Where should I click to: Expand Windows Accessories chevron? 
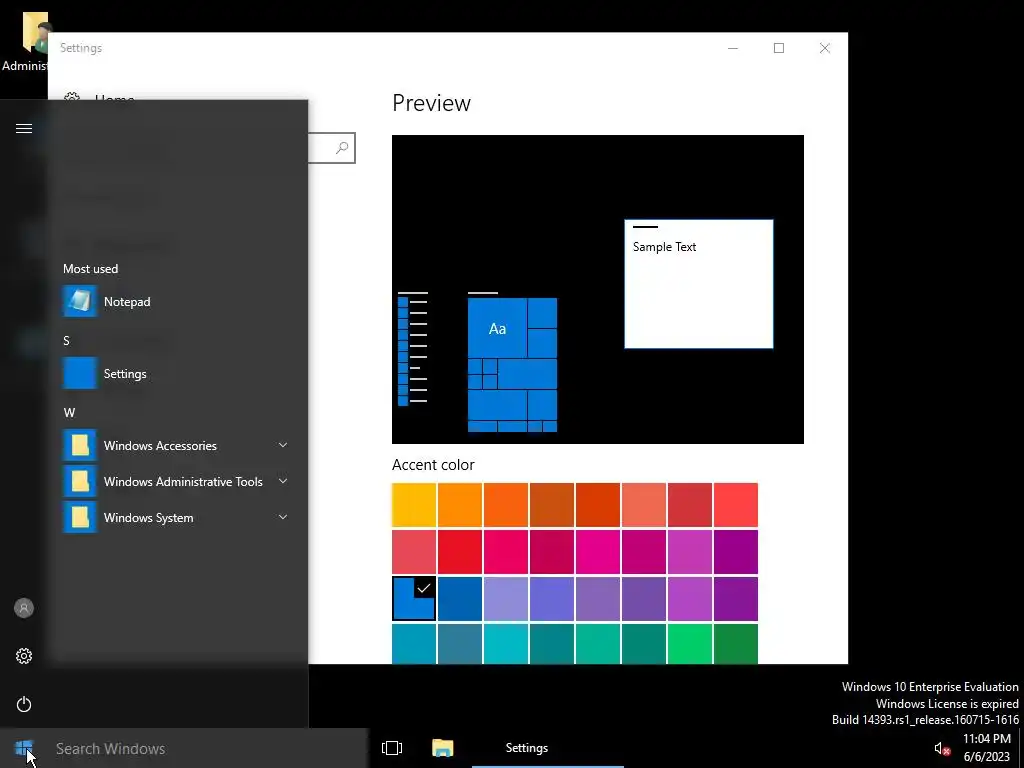[x=283, y=445]
